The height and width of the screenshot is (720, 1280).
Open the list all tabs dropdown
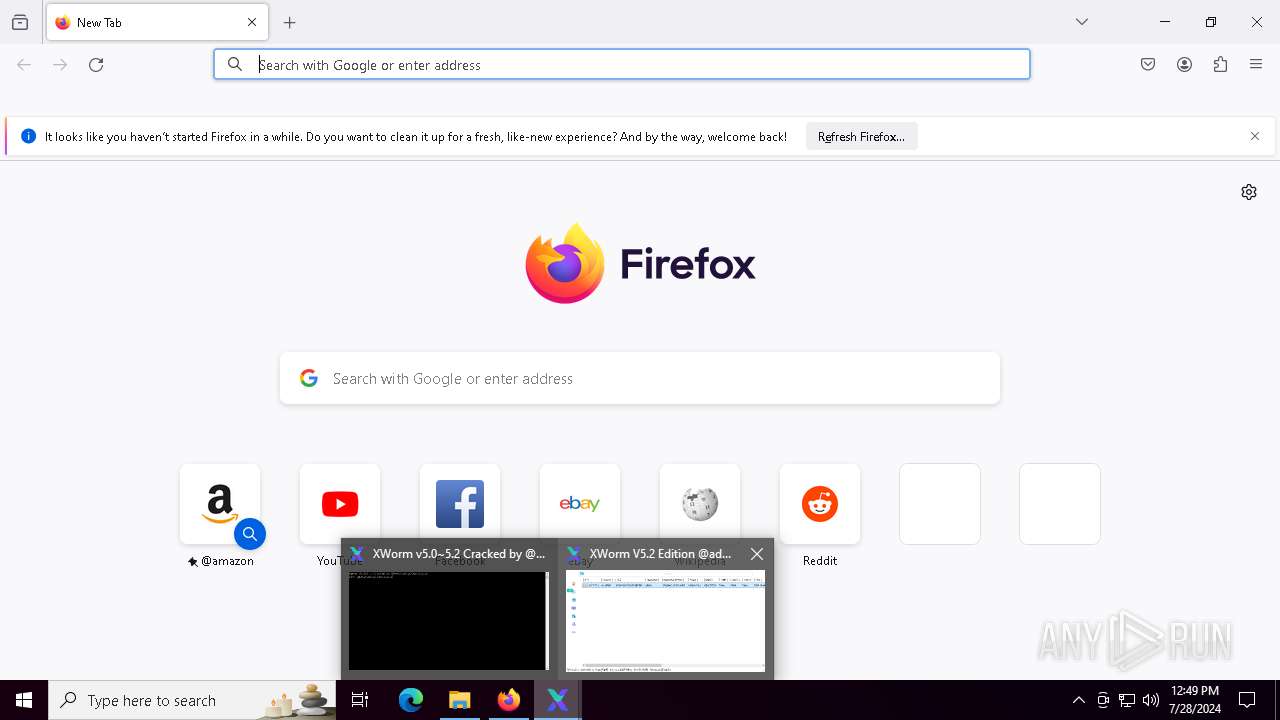pos(1082,22)
